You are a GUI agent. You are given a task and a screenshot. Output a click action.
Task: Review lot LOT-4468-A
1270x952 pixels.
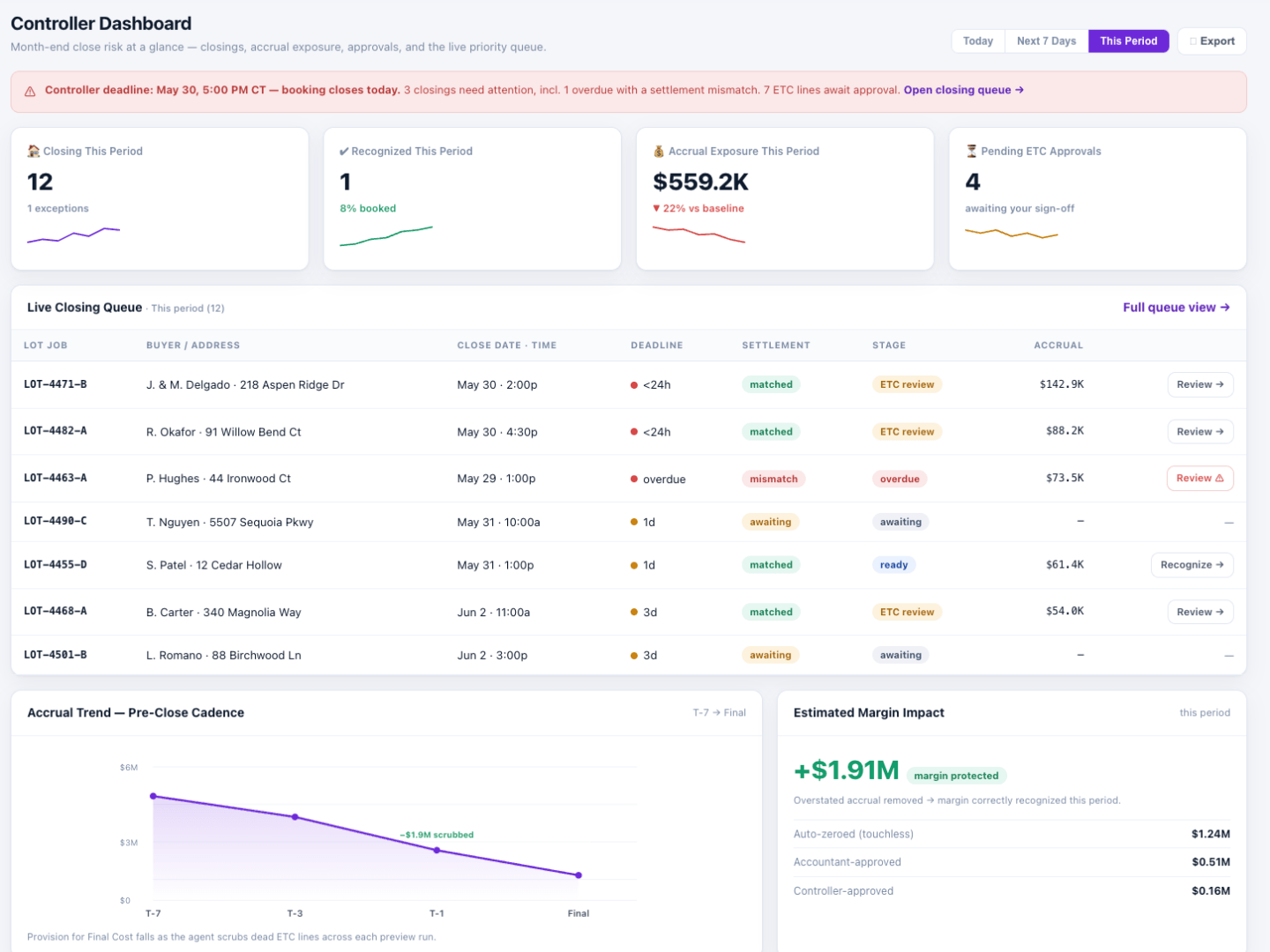[1200, 612]
